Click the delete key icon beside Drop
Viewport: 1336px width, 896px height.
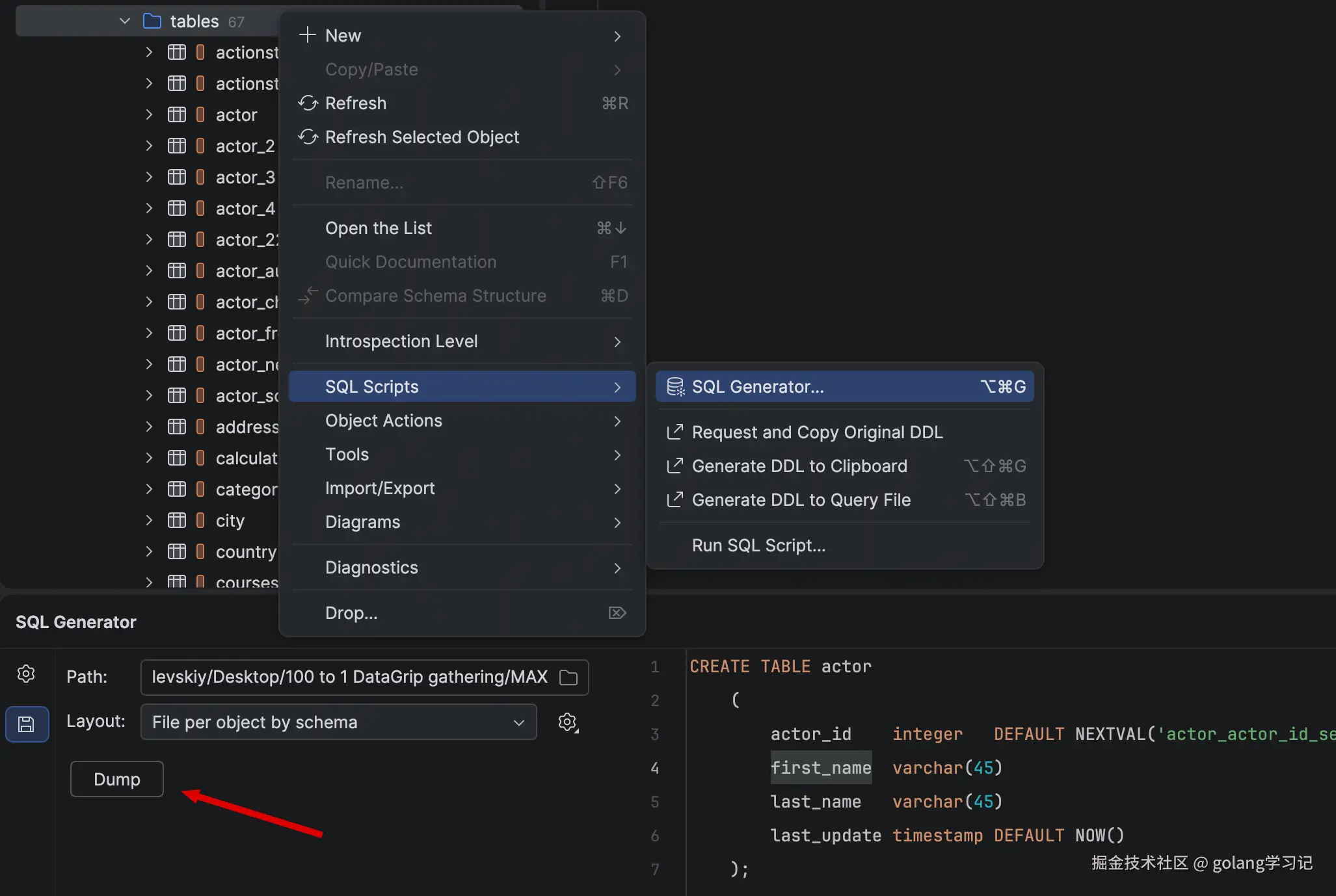click(617, 613)
